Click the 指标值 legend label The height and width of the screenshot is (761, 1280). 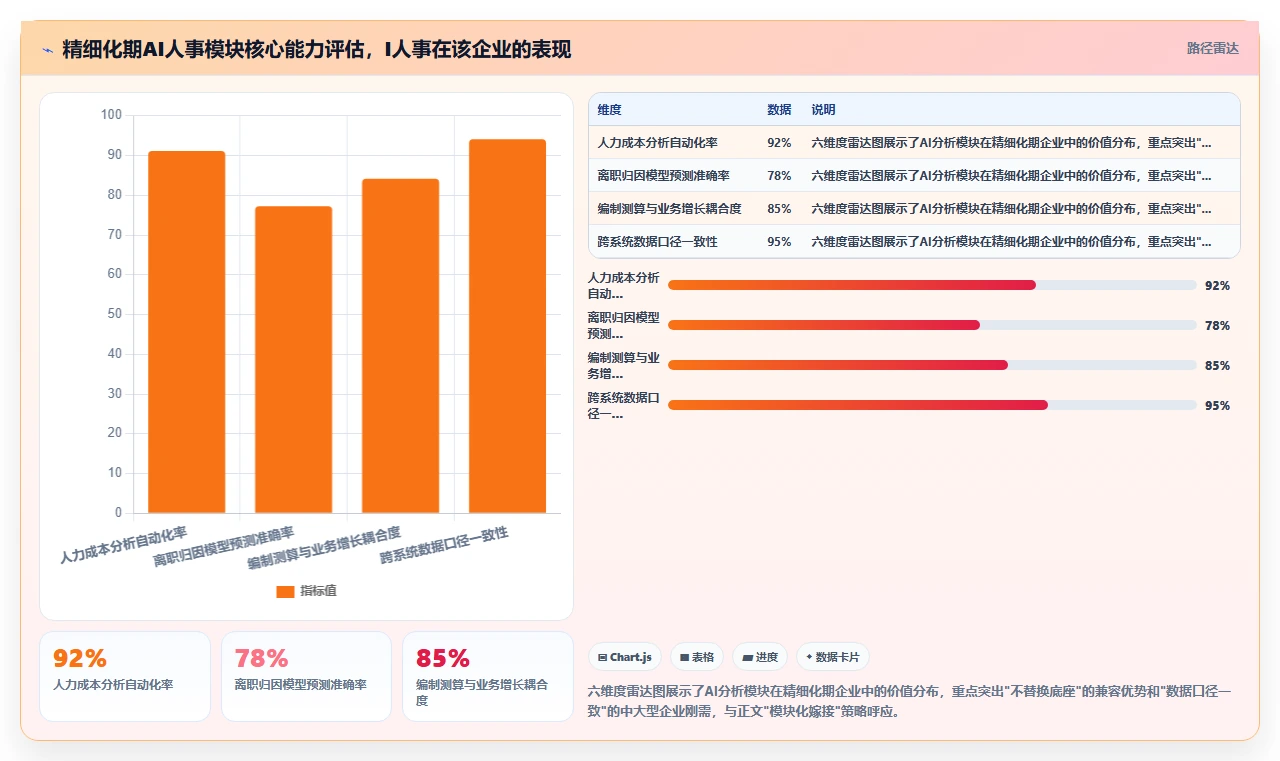(x=318, y=591)
